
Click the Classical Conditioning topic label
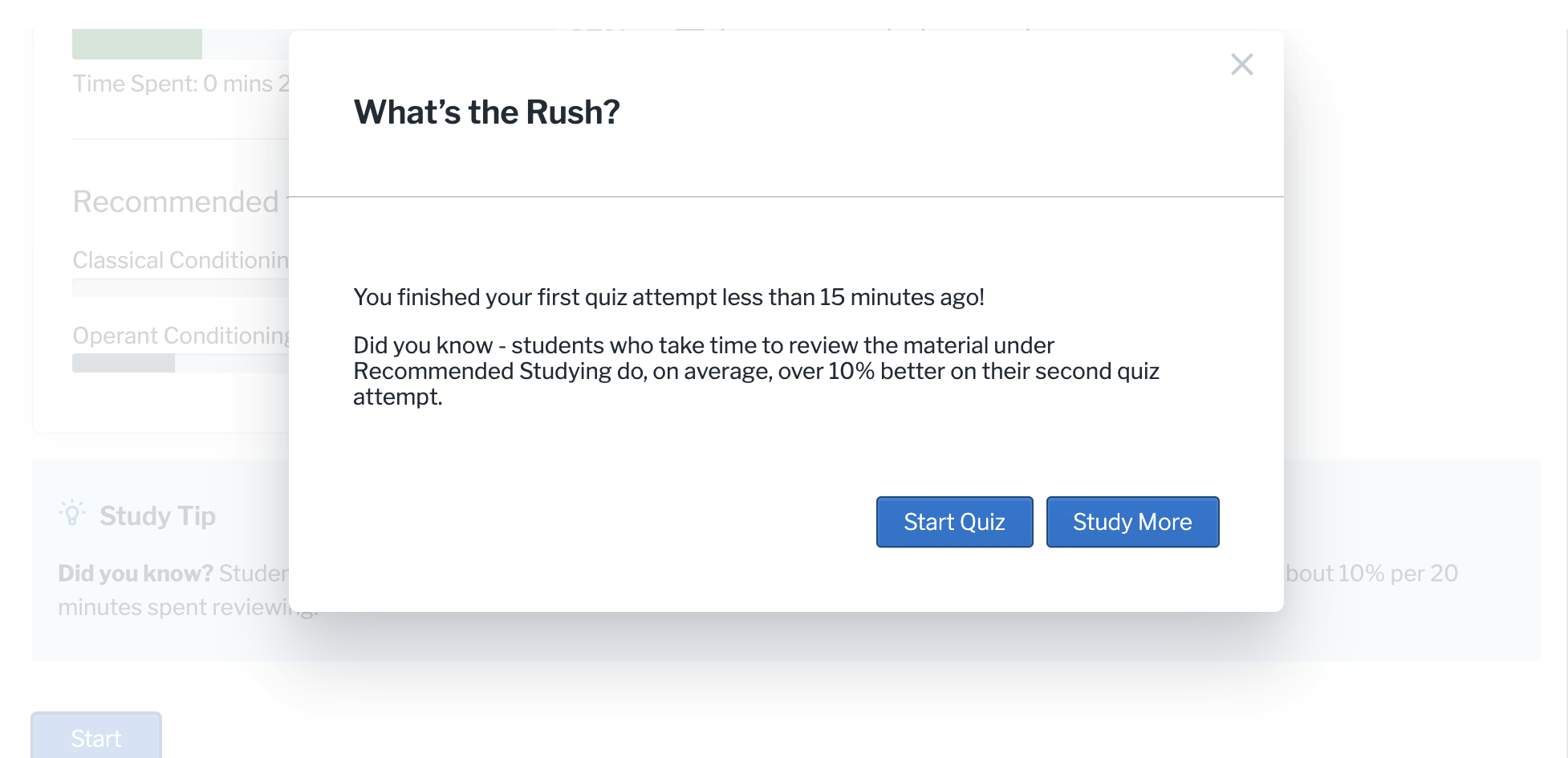tap(180, 259)
